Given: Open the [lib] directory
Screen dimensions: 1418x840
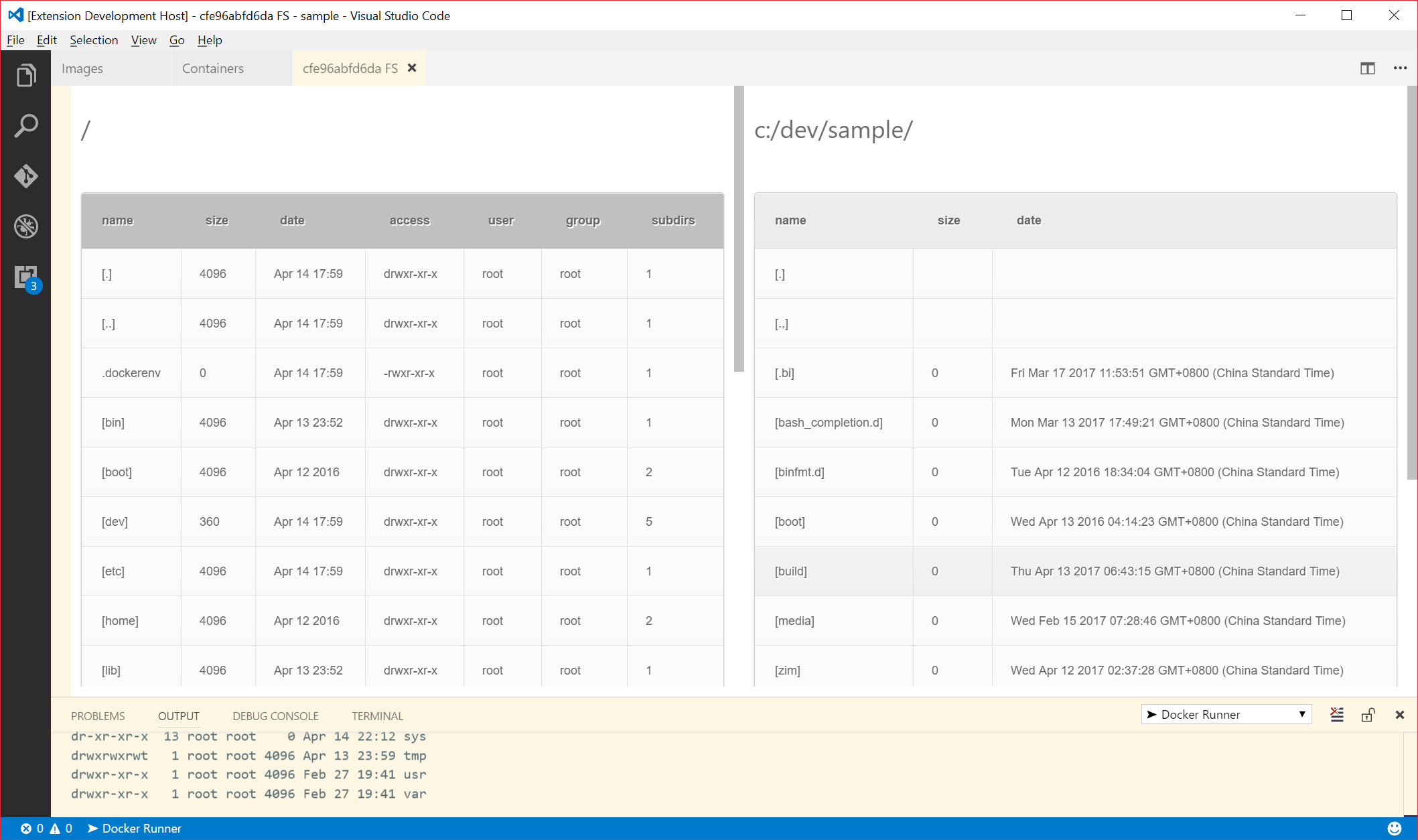Looking at the screenshot, I should click(x=111, y=671).
